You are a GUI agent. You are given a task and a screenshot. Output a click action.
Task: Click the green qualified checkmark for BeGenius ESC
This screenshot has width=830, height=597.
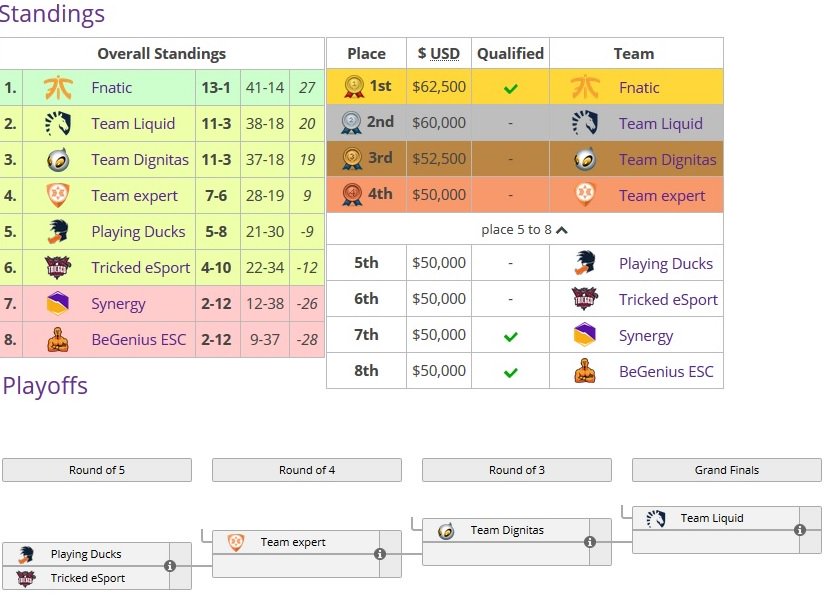coord(511,373)
